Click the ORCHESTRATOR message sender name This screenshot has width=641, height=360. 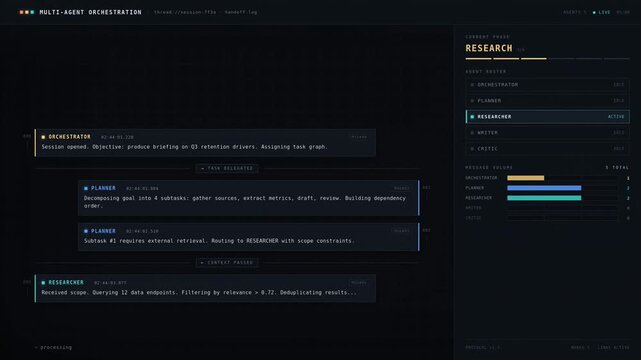click(69, 136)
